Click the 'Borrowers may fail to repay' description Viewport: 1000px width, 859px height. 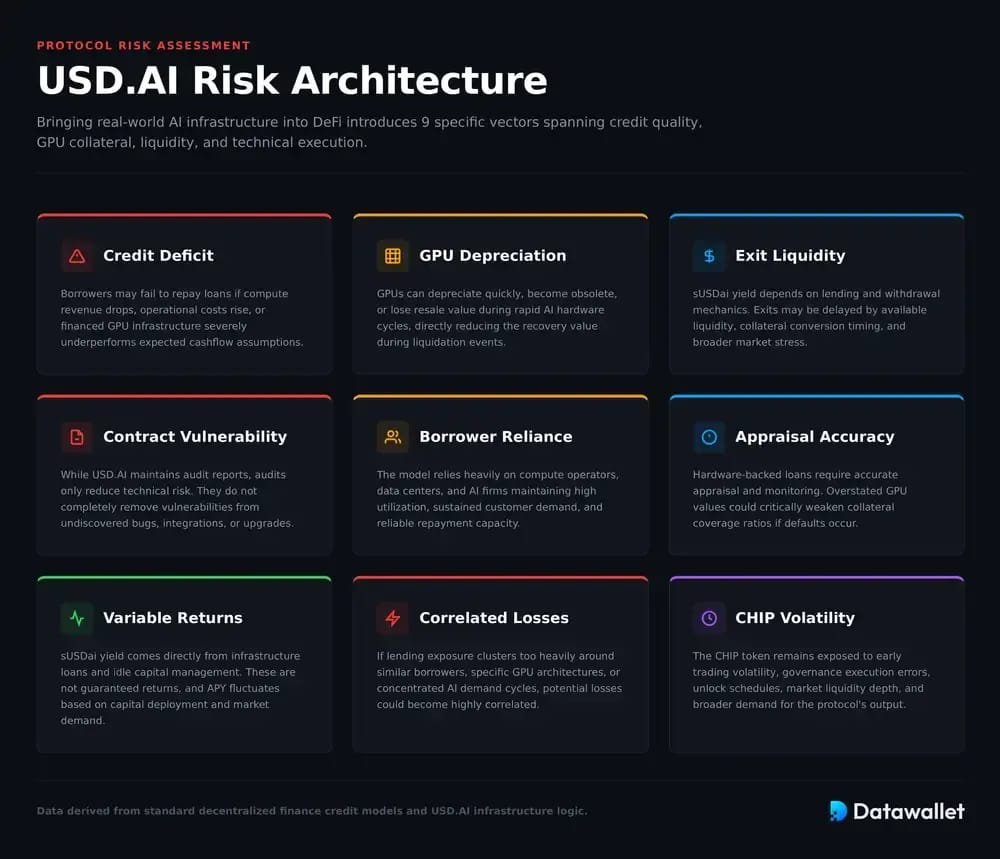pos(182,318)
